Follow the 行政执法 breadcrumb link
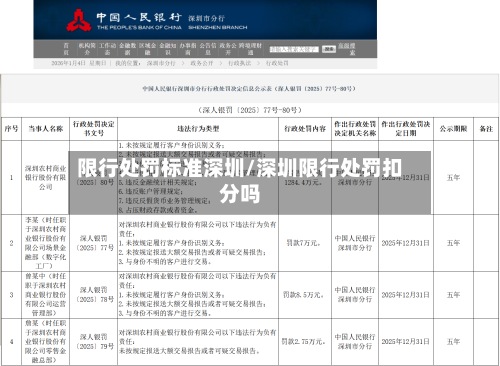Screen dimensions: 500x366 239,63
